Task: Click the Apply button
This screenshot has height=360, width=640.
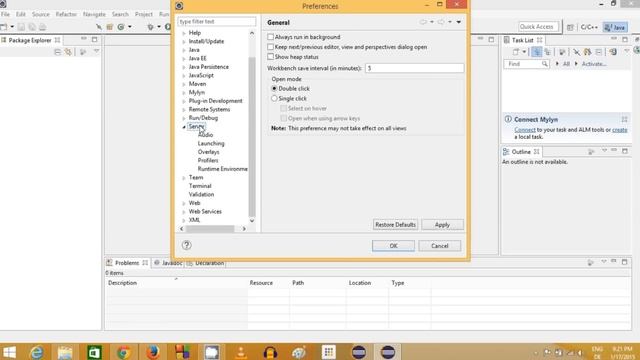Action: [x=442, y=224]
